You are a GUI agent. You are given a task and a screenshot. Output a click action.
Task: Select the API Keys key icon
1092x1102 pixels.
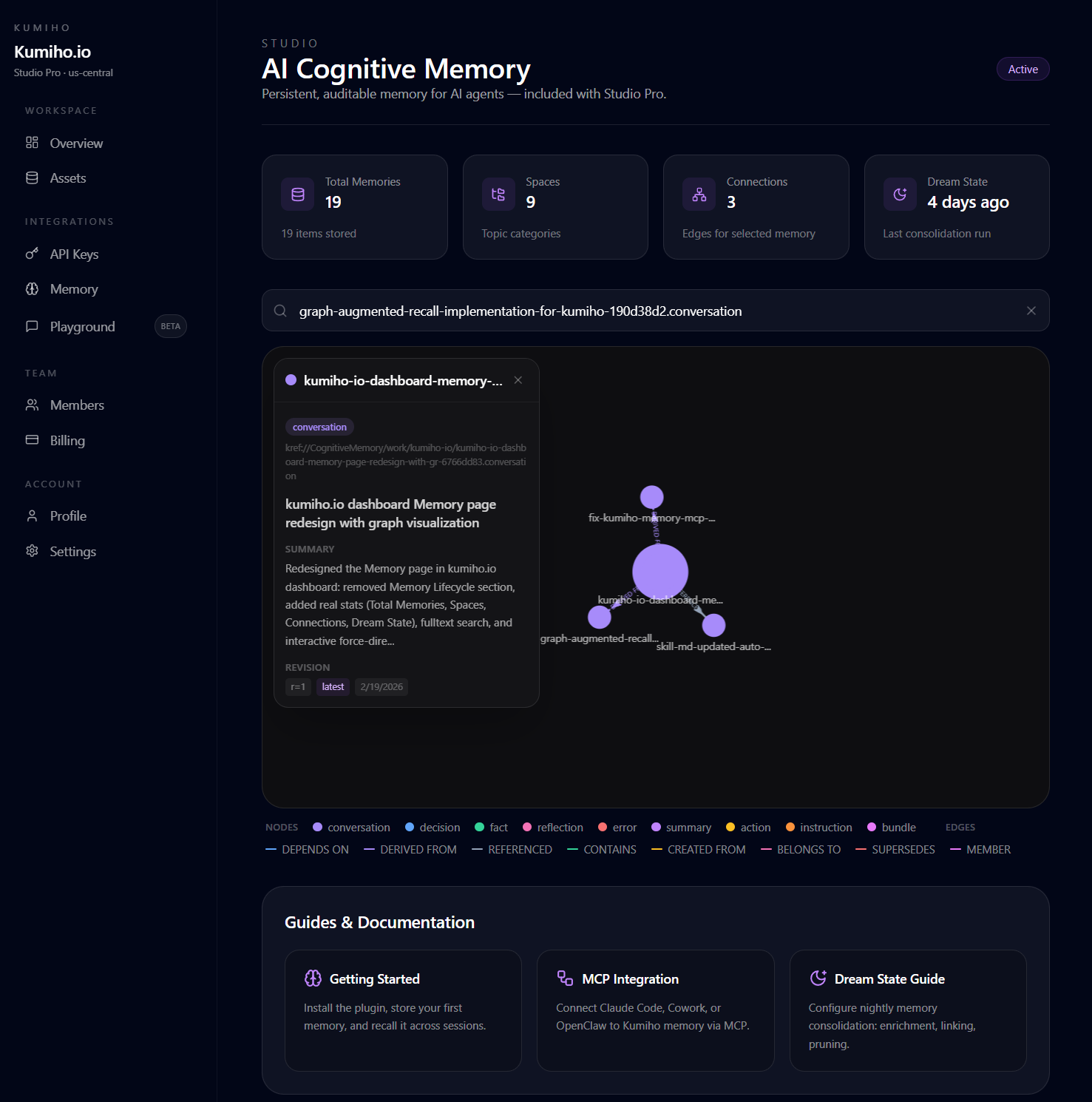[x=32, y=254]
